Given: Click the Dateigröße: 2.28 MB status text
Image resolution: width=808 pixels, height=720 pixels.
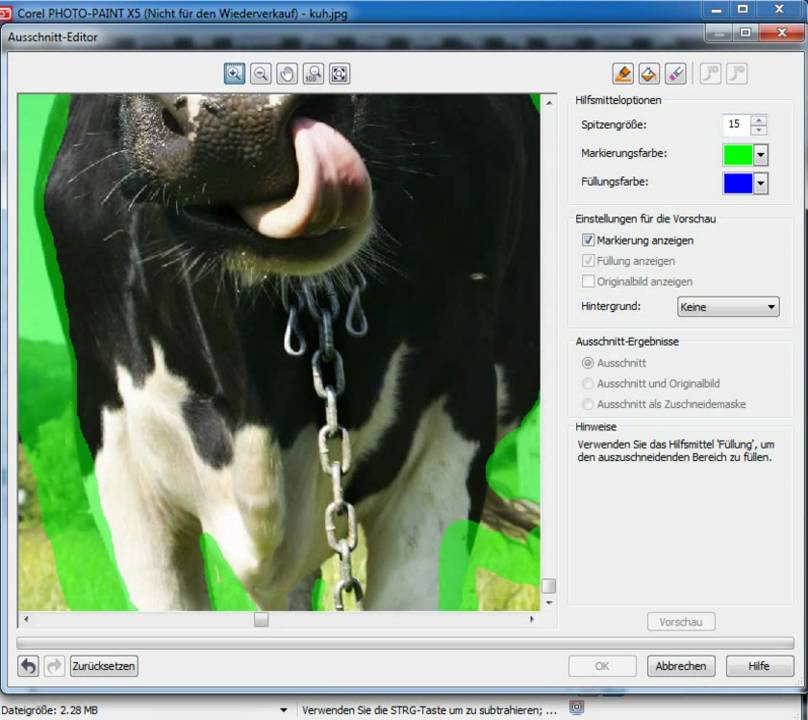Looking at the screenshot, I should [49, 710].
